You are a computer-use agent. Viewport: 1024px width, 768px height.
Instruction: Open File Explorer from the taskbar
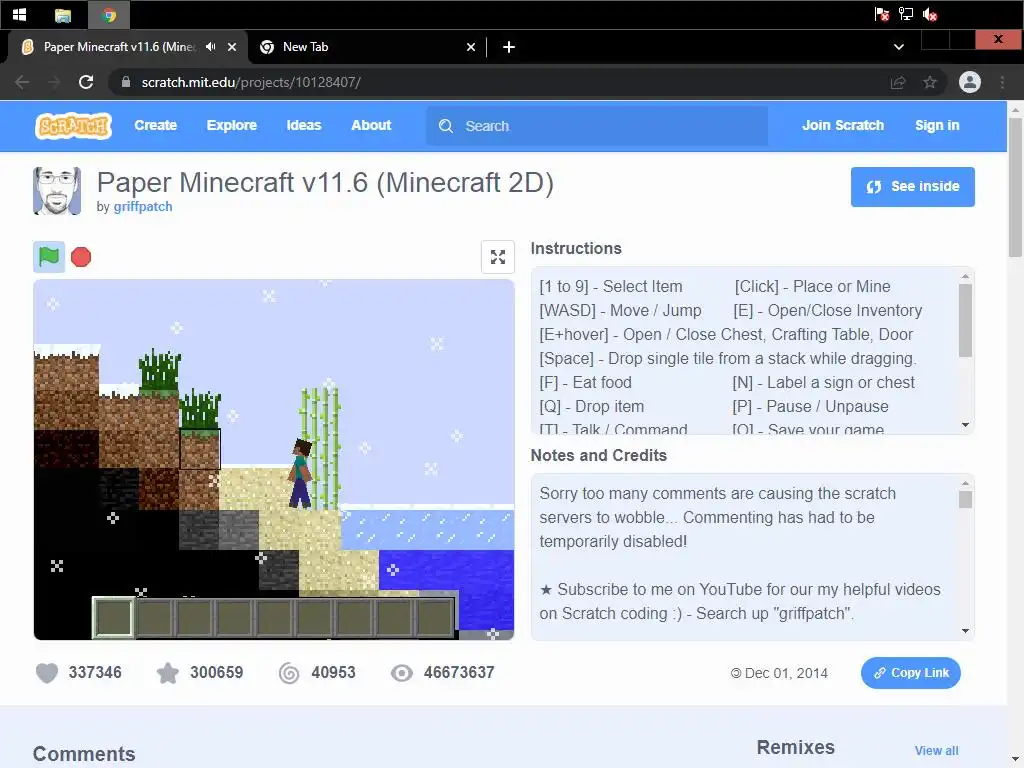(x=63, y=15)
